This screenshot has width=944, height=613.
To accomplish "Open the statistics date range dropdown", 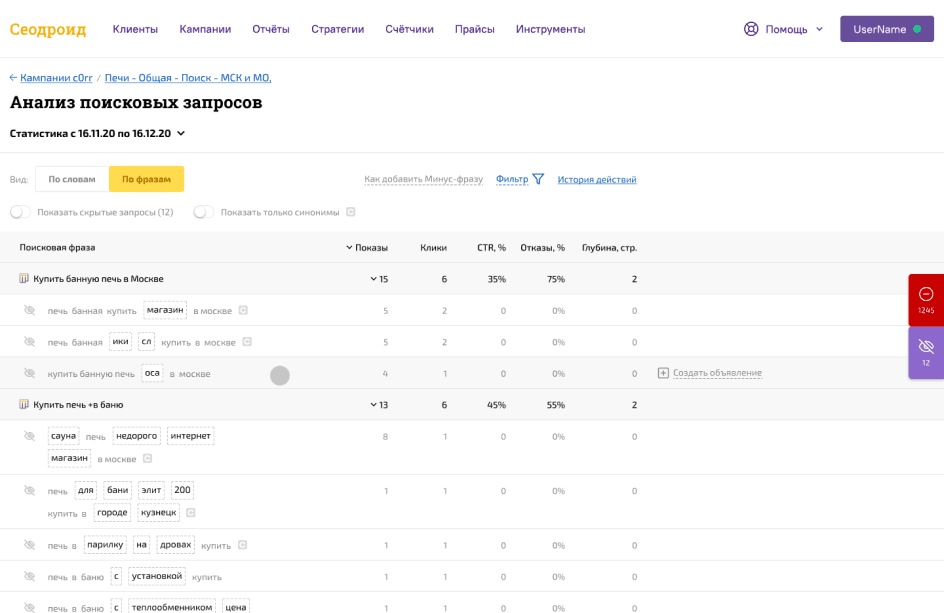I will [x=181, y=133].
